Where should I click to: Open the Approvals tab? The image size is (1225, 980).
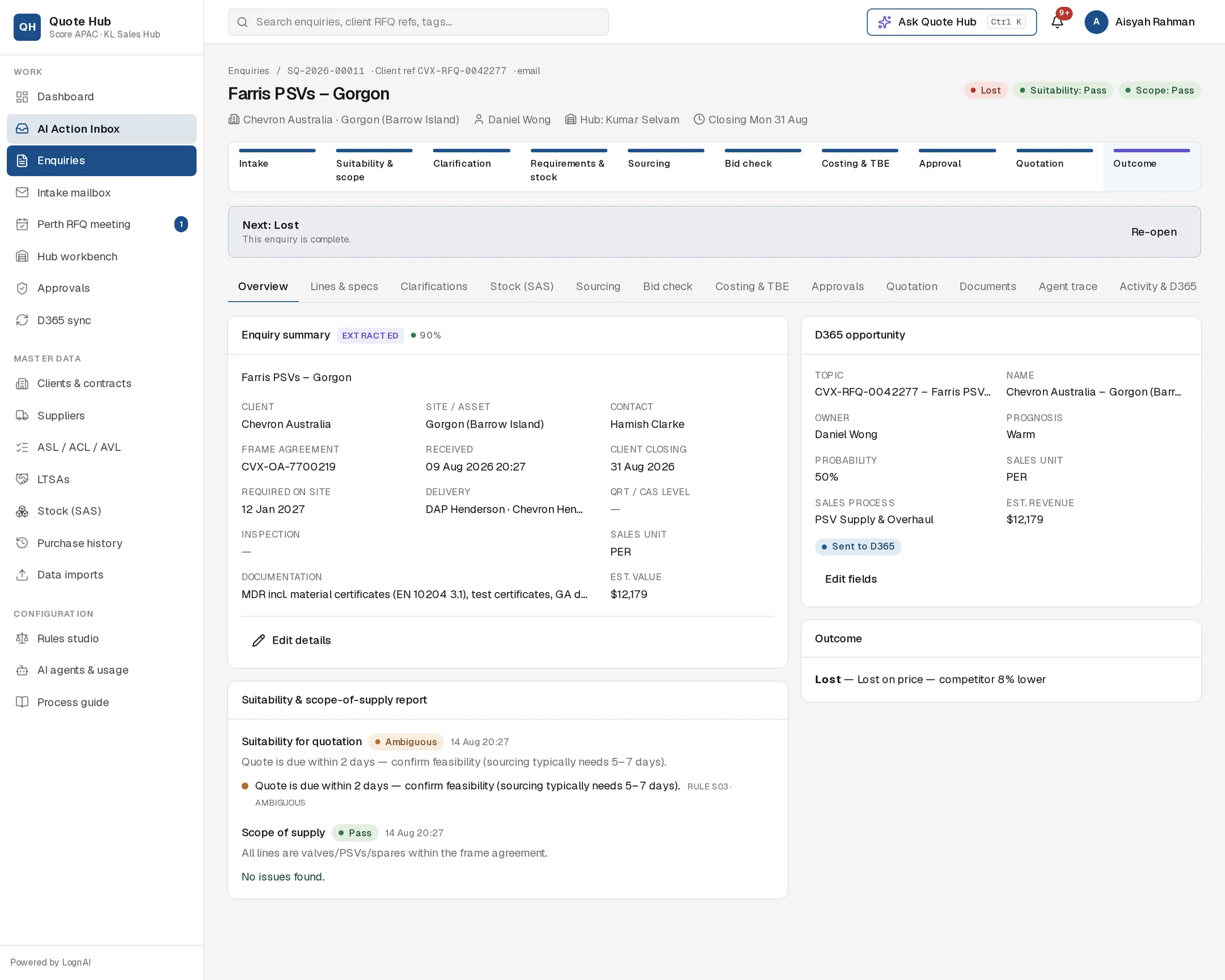click(x=838, y=287)
